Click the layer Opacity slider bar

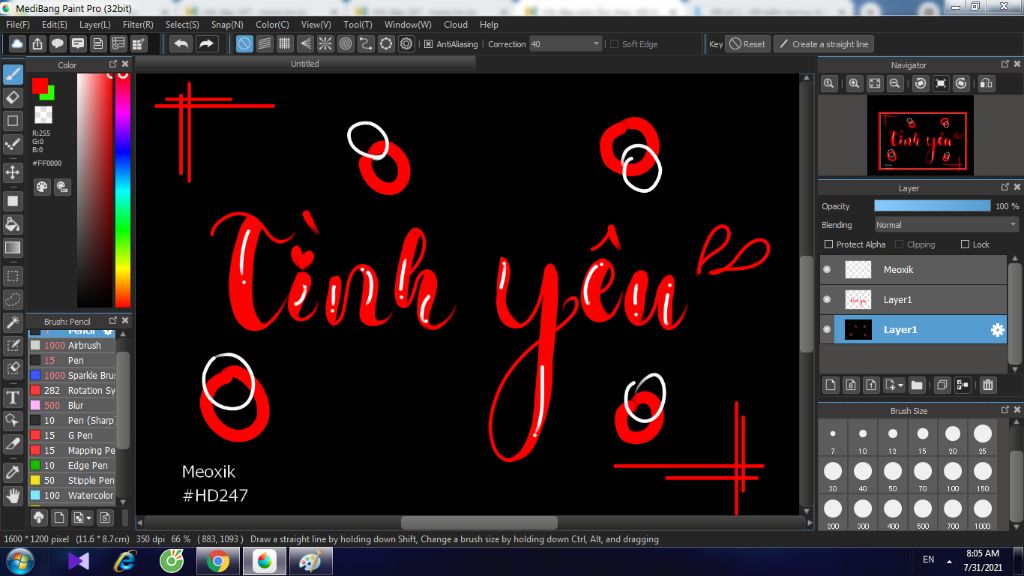coord(932,206)
